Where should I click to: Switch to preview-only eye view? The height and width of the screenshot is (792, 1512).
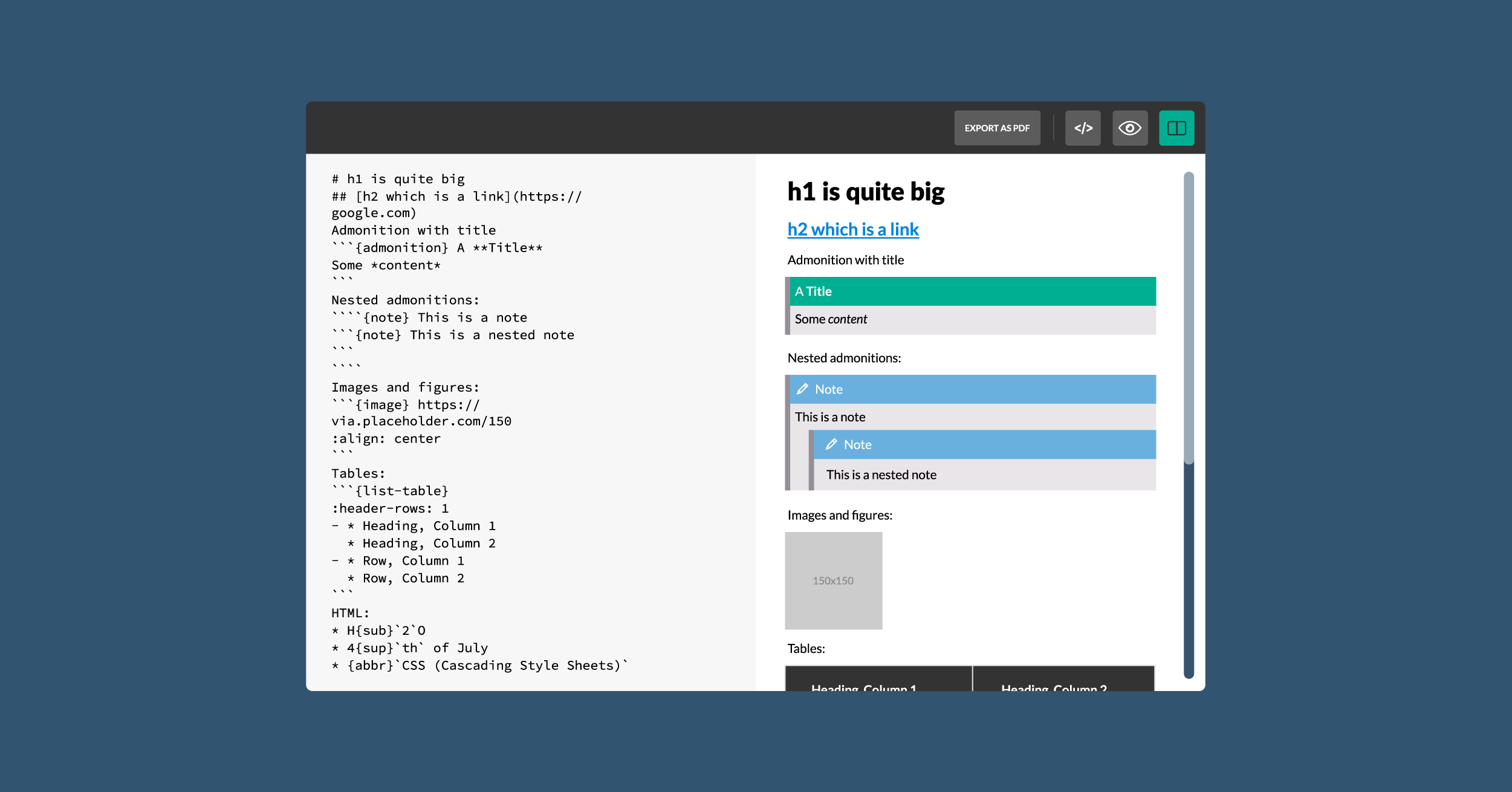(1129, 128)
